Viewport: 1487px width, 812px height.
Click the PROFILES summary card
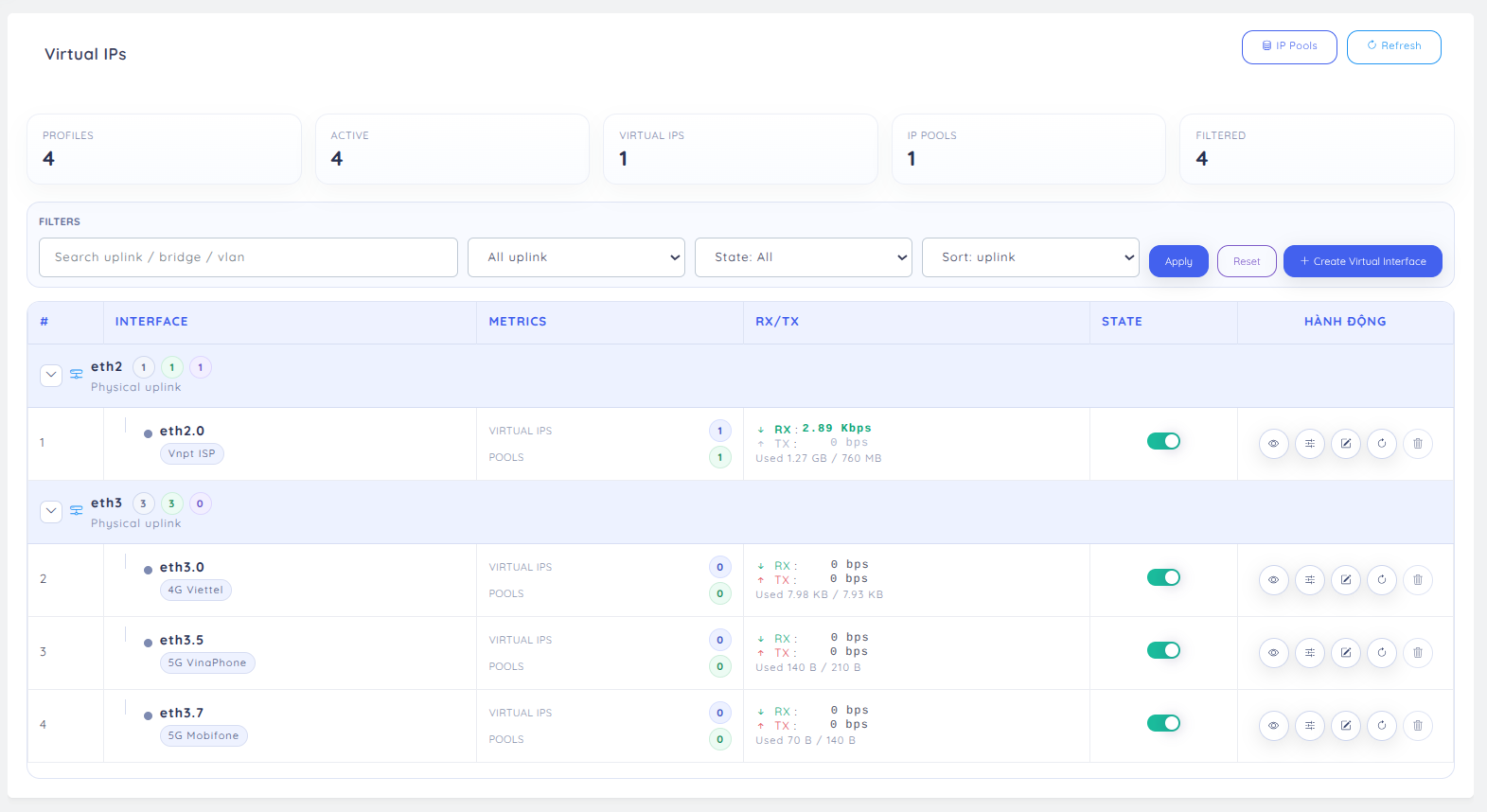[164, 150]
